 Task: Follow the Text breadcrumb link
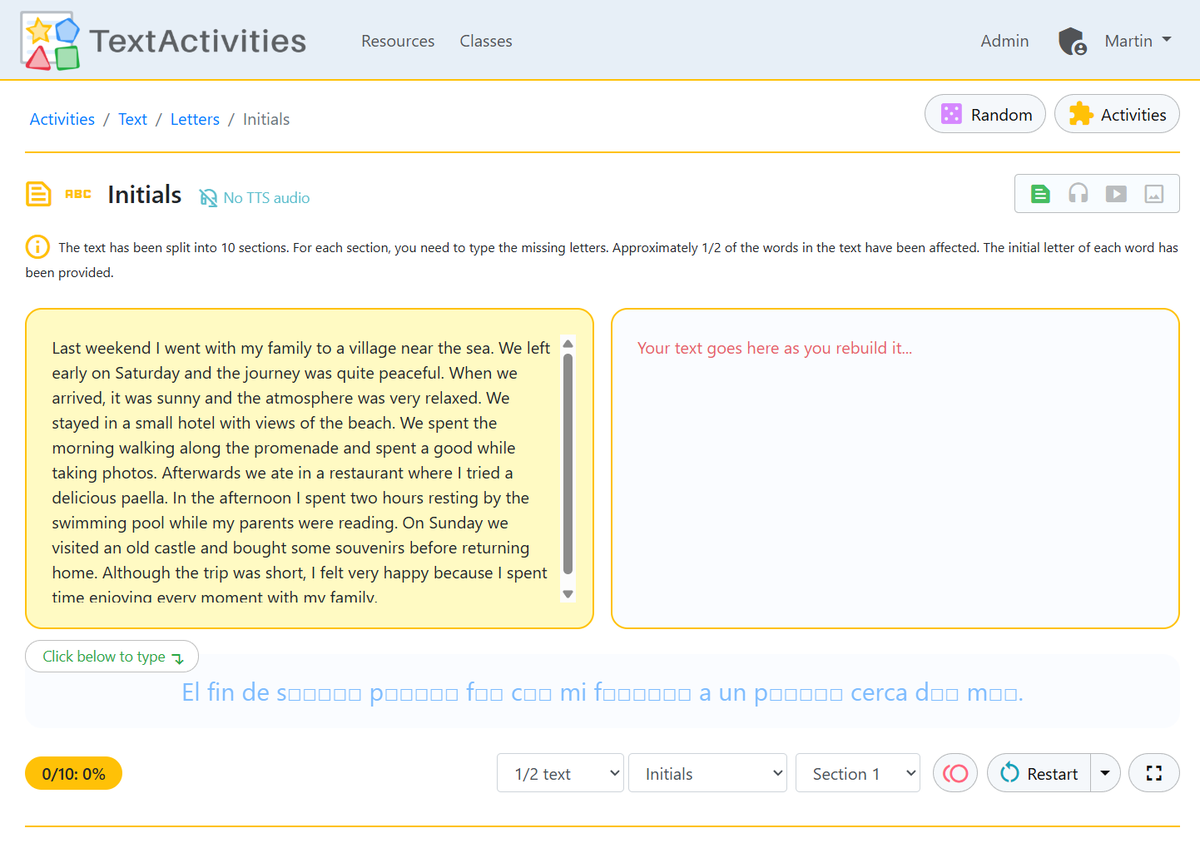click(132, 119)
